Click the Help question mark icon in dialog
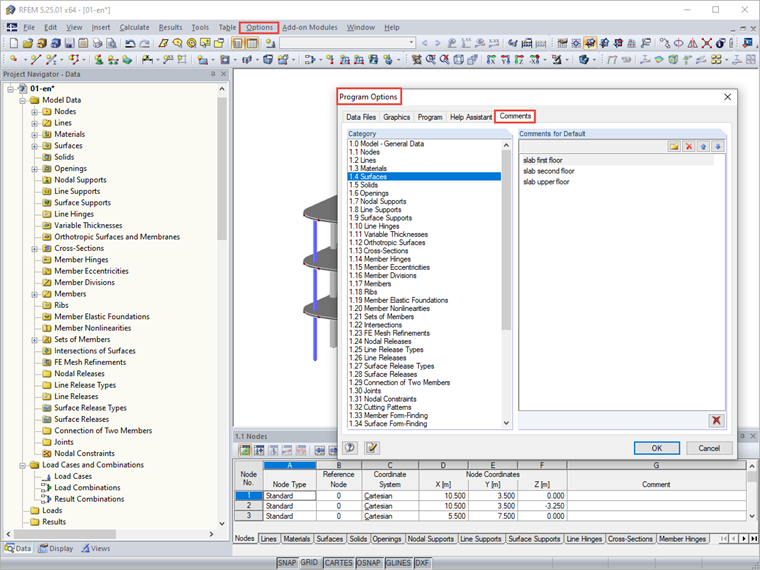 point(350,448)
